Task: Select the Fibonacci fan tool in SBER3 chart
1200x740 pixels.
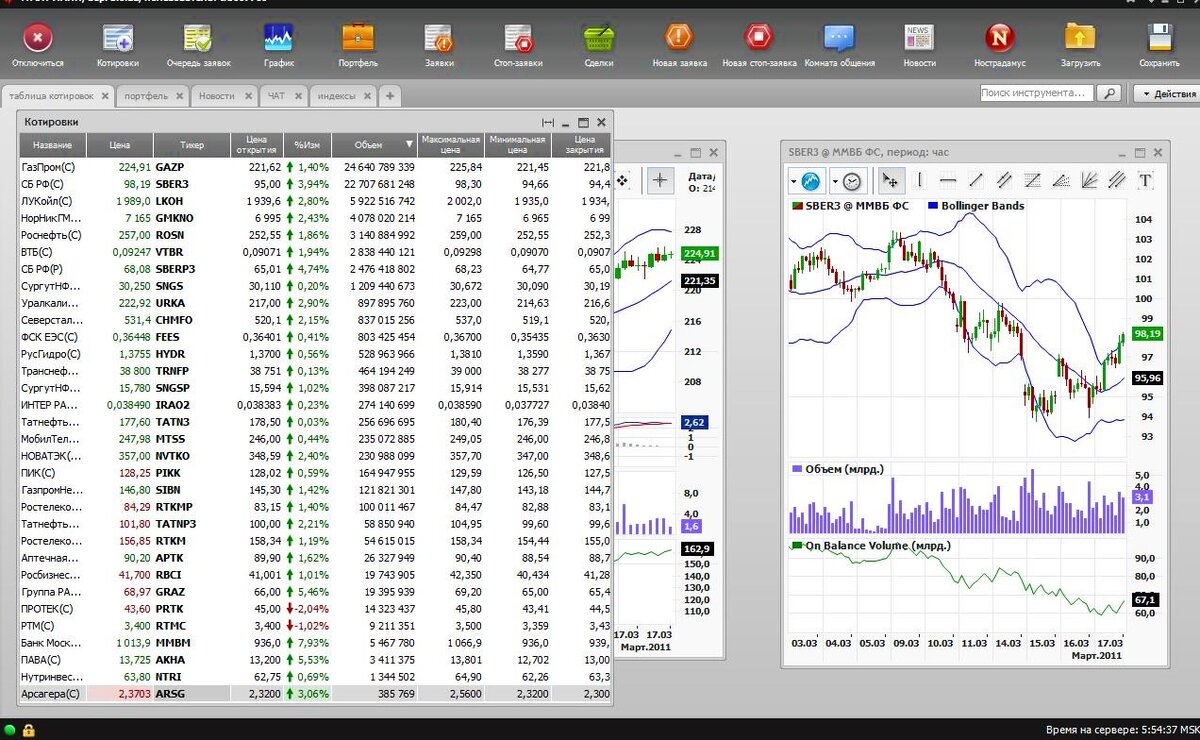Action: coord(1061,181)
